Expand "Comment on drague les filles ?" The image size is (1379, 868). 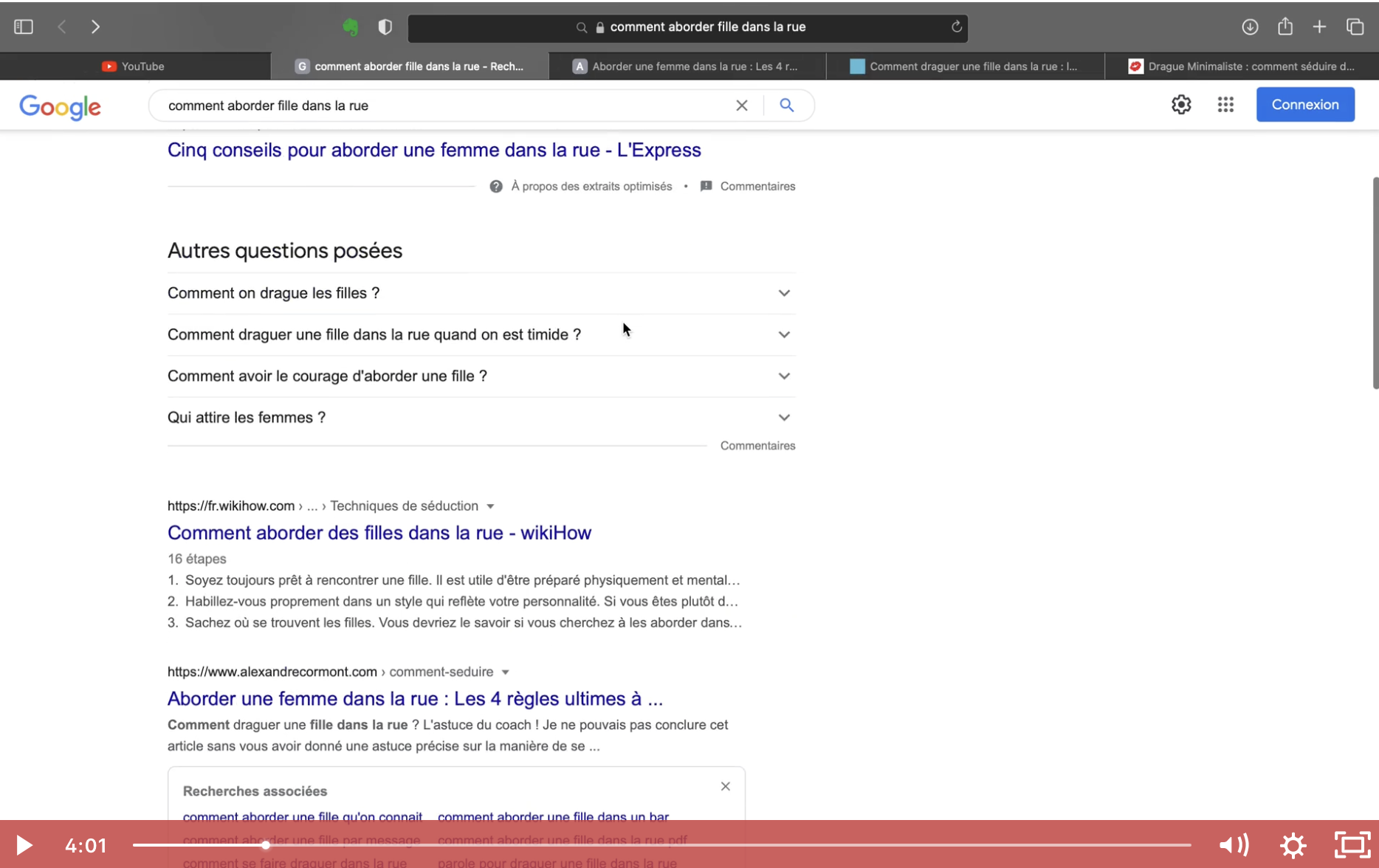(481, 293)
